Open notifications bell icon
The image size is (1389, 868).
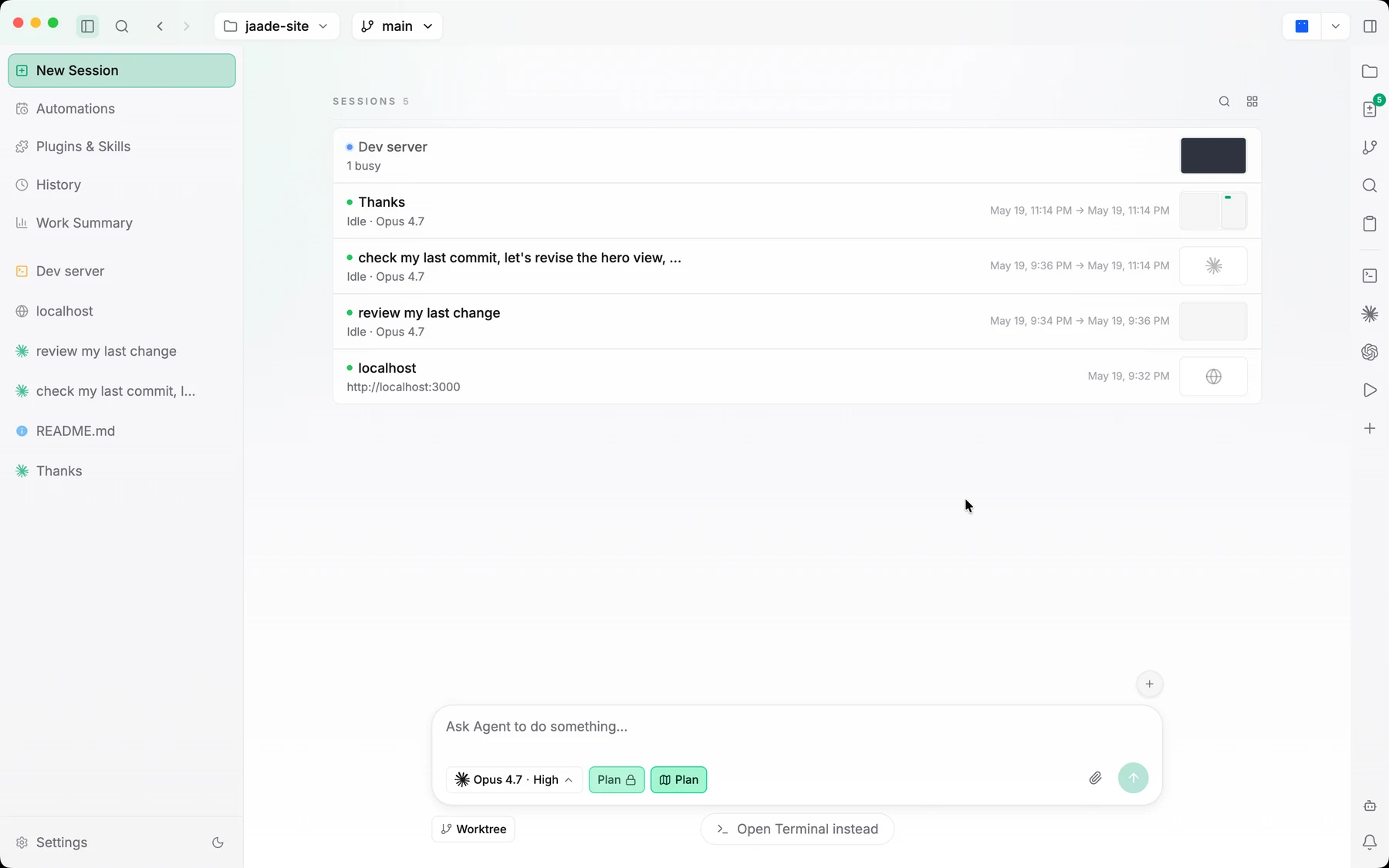tap(1370, 843)
